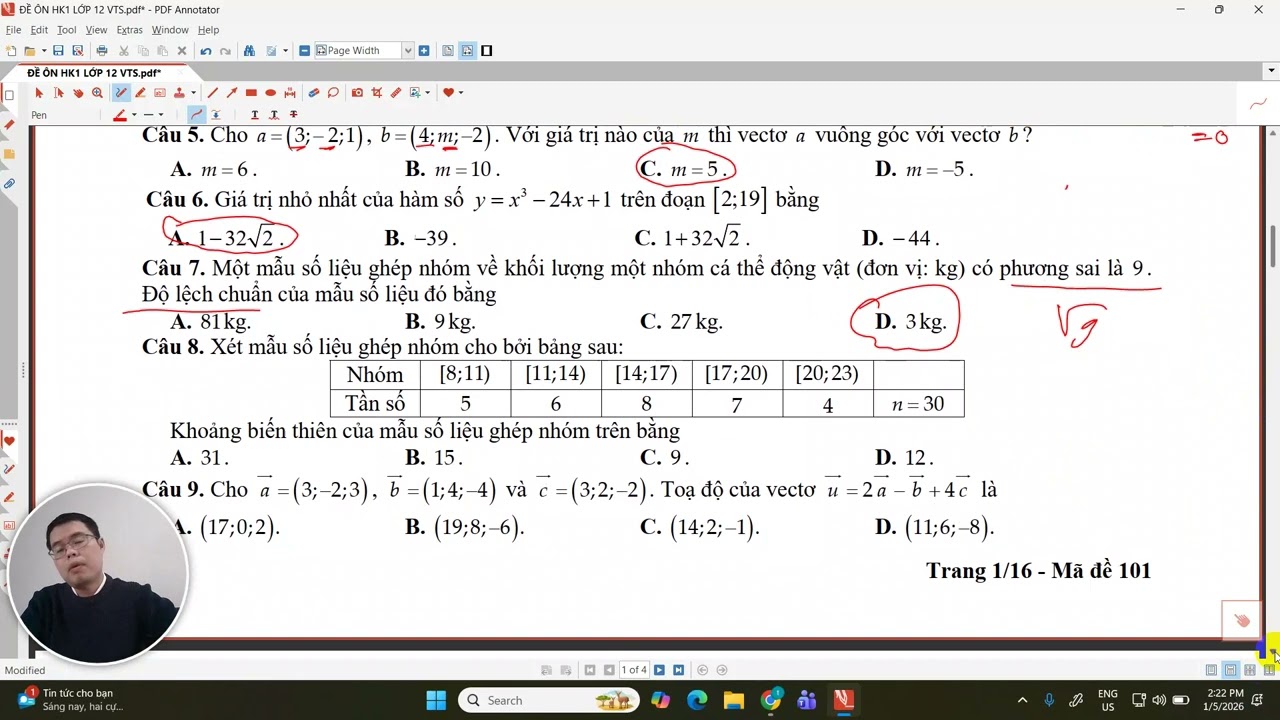Select the Ellipse shape tool

pyautogui.click(x=270, y=93)
